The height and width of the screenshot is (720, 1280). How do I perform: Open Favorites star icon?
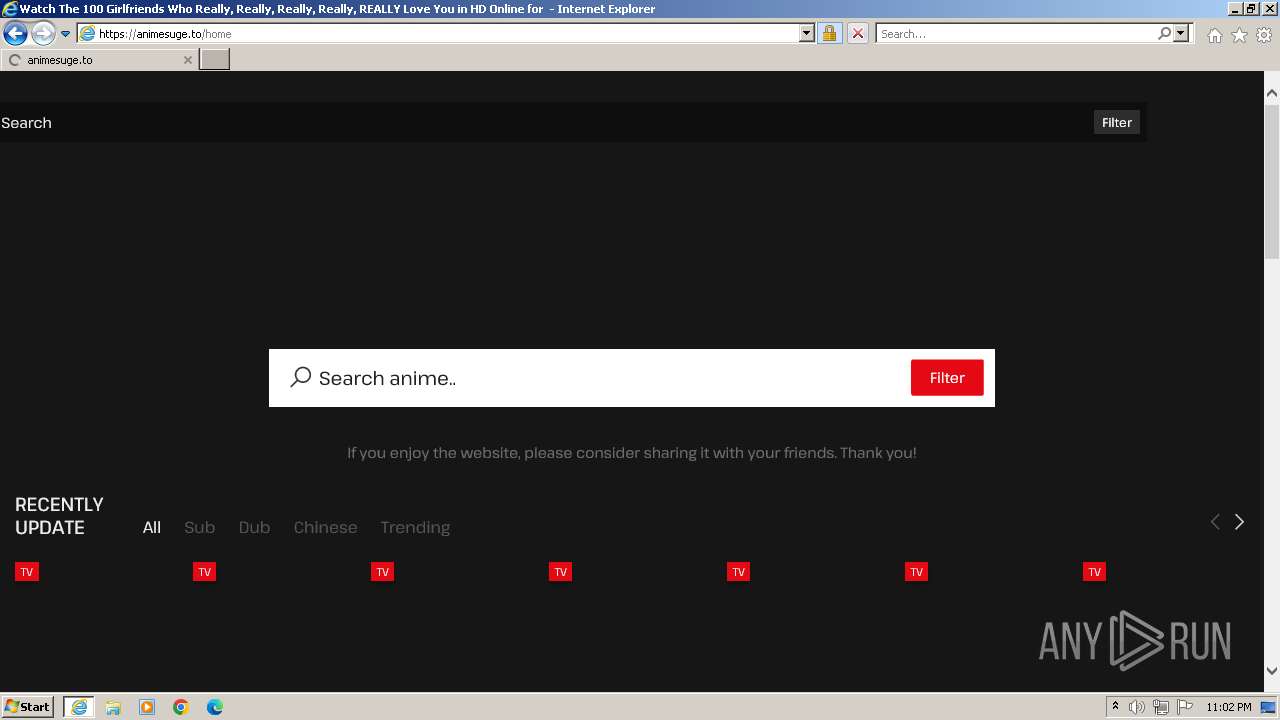[1239, 35]
